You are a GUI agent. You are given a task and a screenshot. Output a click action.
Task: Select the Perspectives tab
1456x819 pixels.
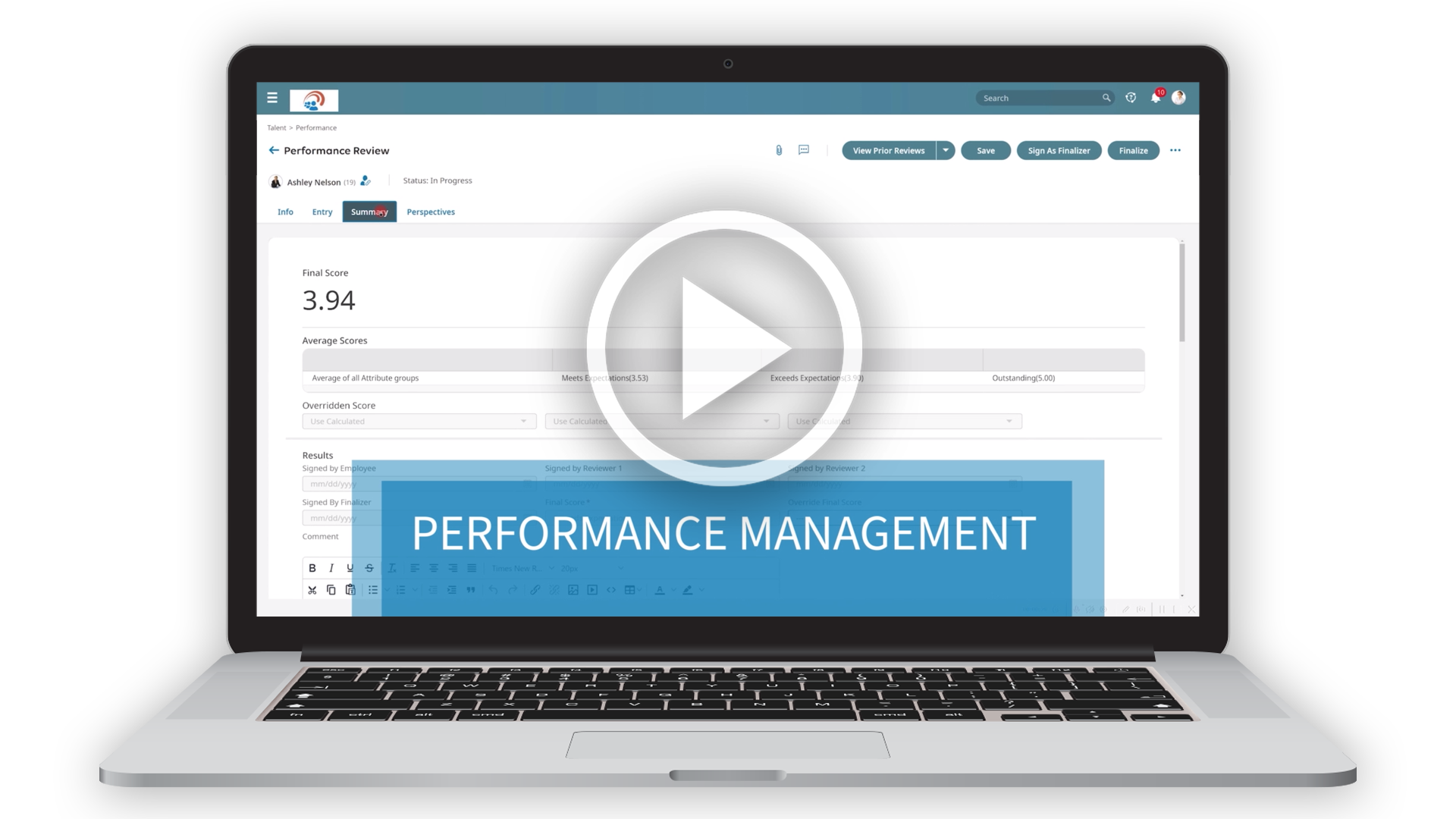tap(431, 211)
